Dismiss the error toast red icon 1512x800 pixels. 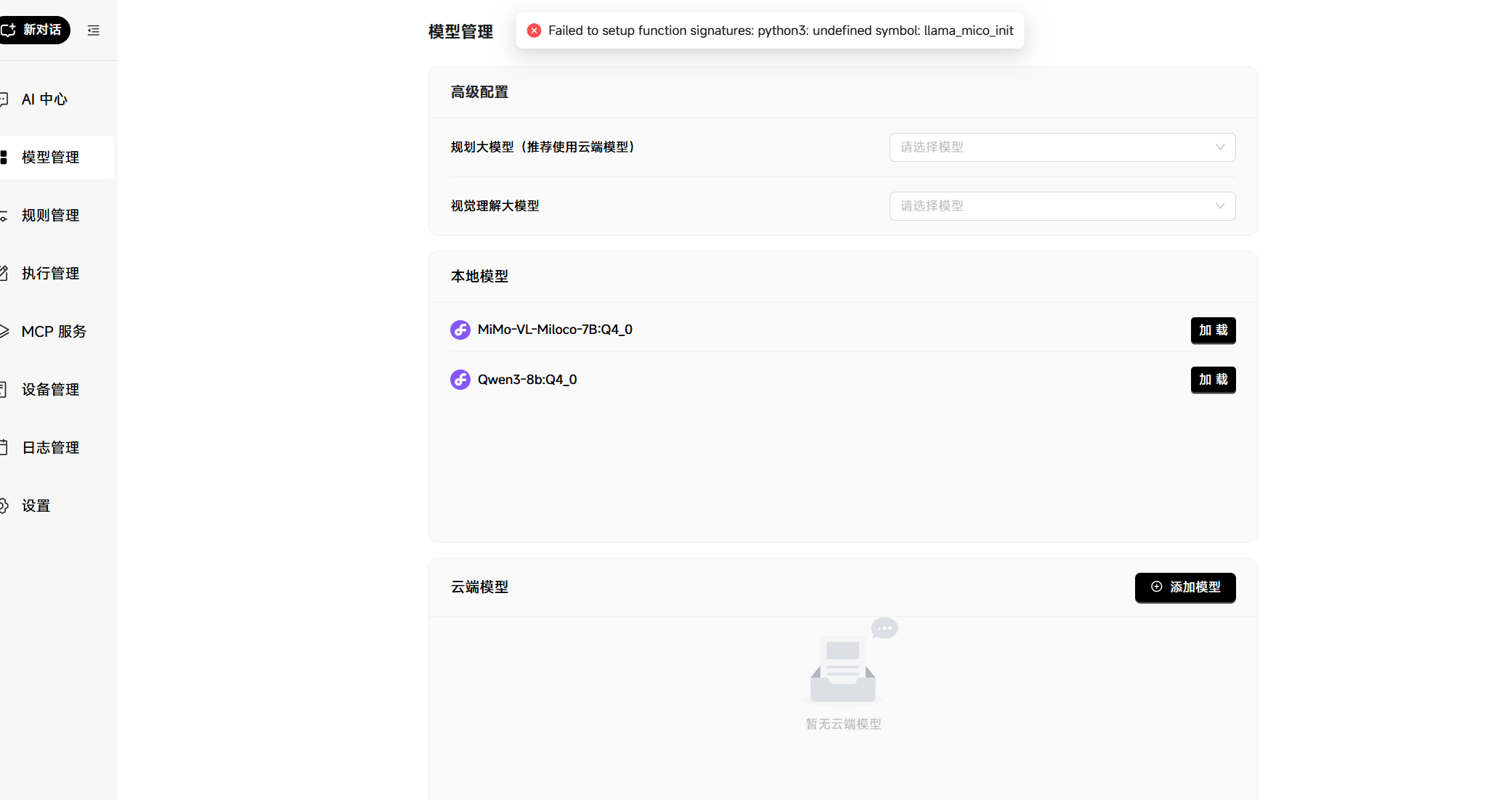pyautogui.click(x=534, y=30)
